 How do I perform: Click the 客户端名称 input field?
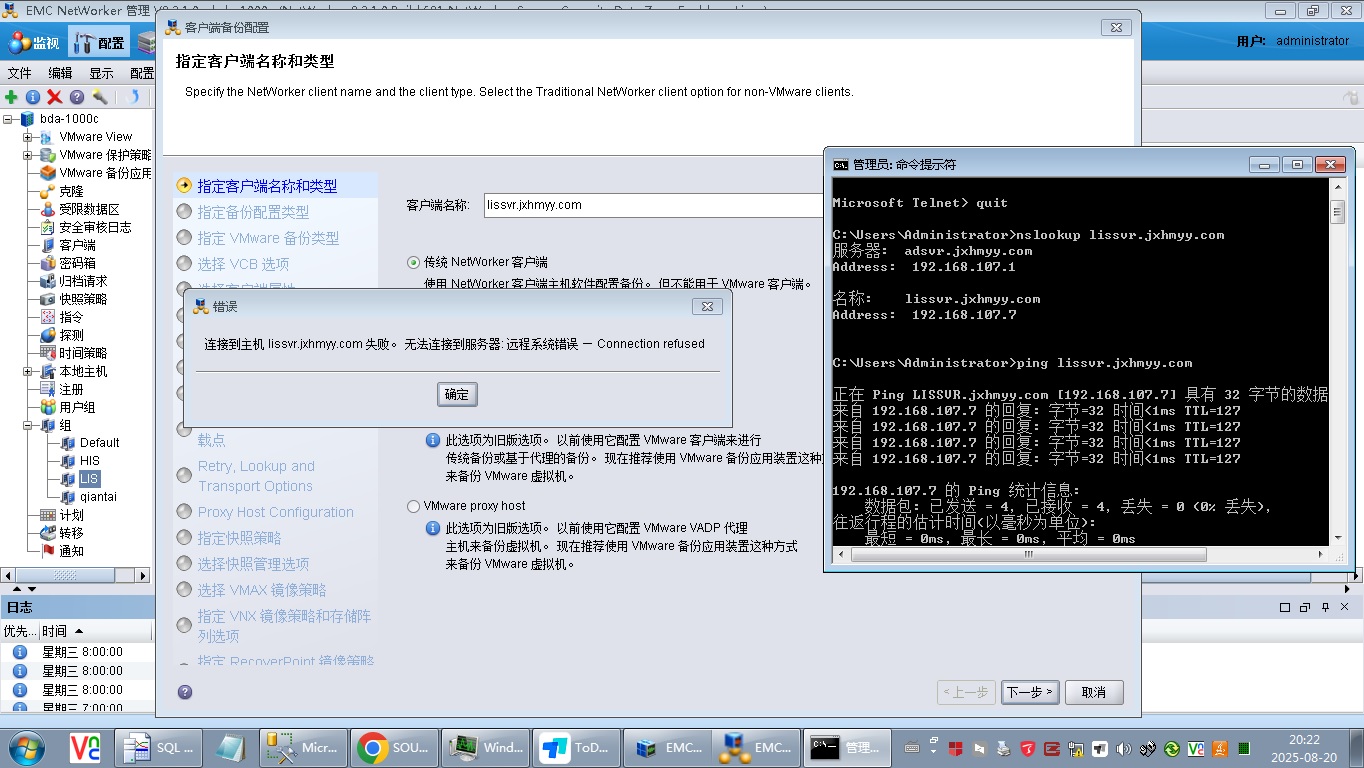(x=652, y=205)
